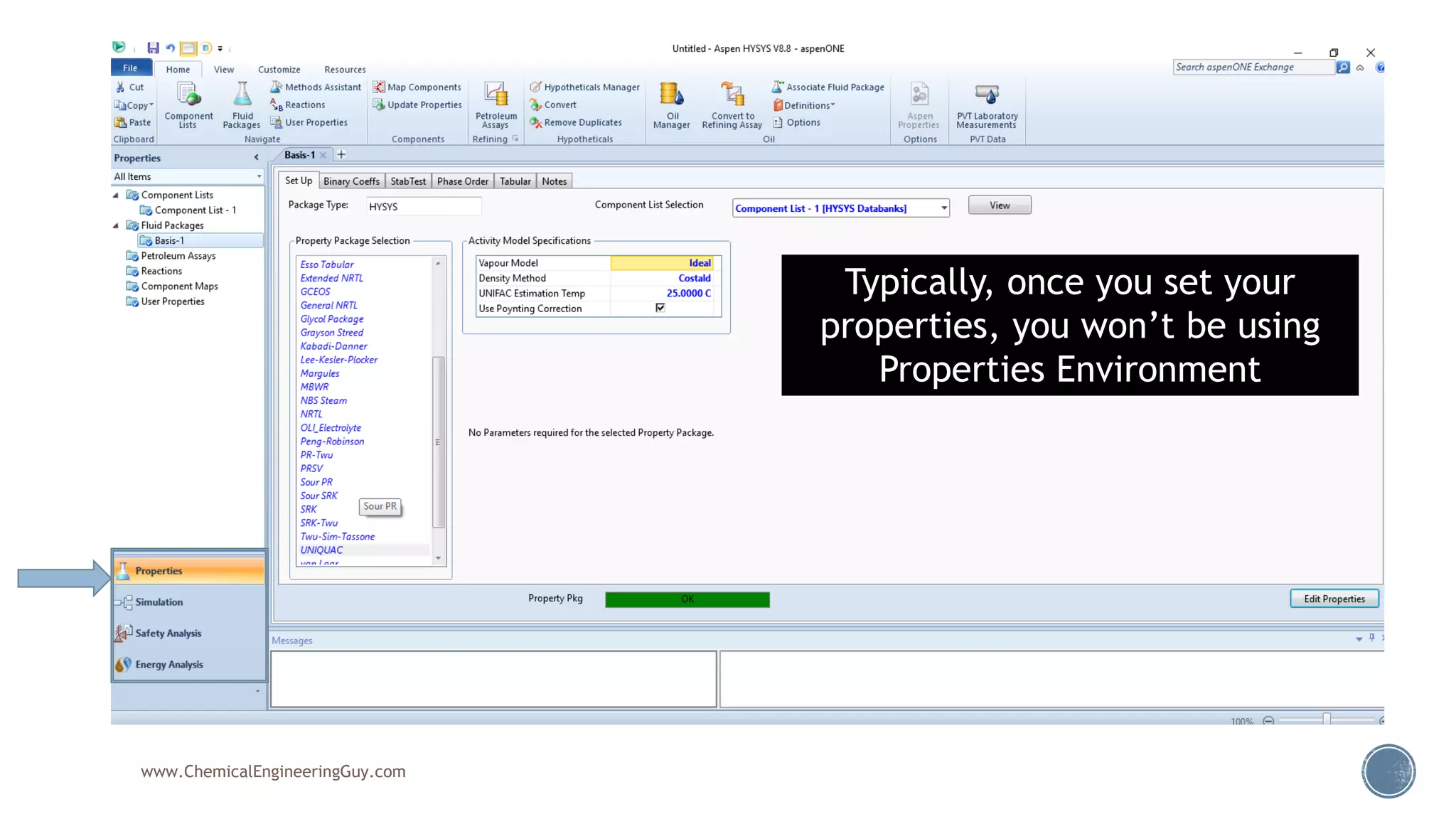Click Remove Duplicates
Screen dimensions: 1456x819
click(576, 122)
